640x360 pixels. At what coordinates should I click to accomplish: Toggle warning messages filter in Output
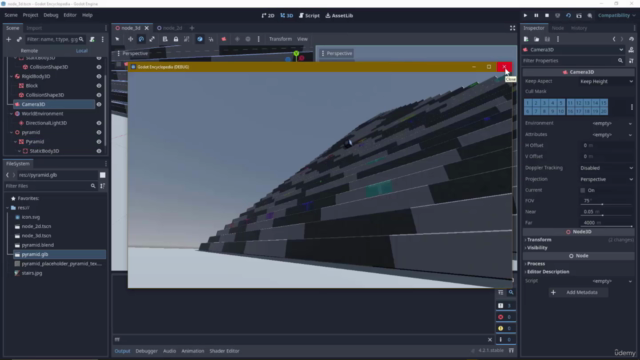505,328
